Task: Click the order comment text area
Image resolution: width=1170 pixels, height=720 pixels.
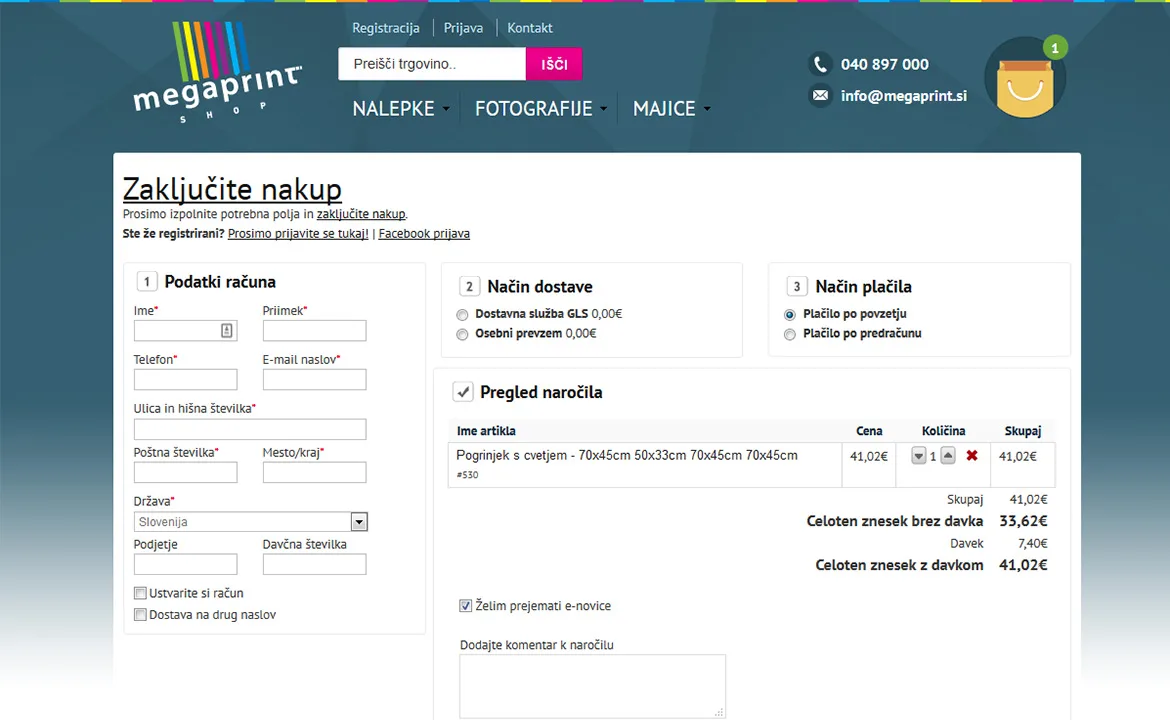Action: [x=592, y=686]
